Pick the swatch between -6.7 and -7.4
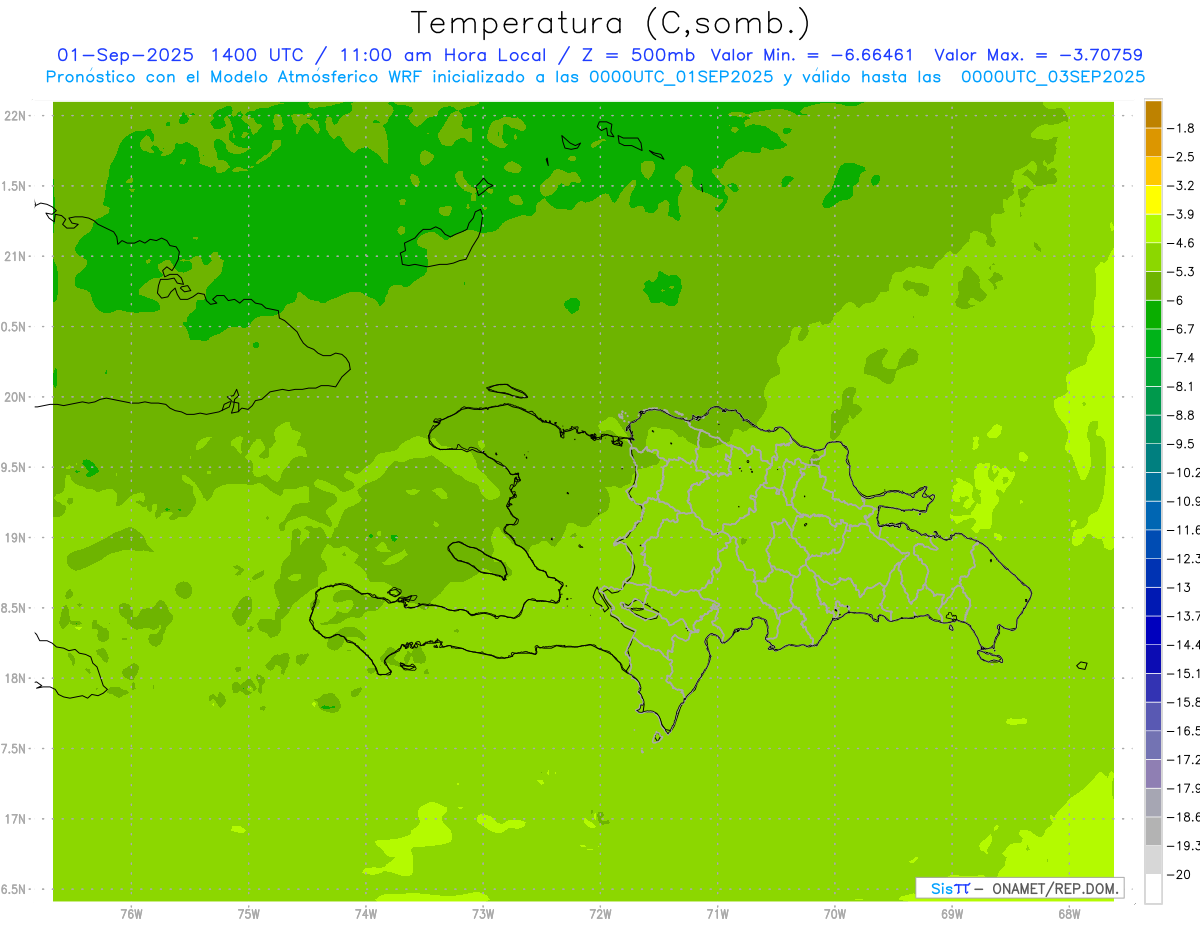The height and width of the screenshot is (927, 1200). (1153, 343)
